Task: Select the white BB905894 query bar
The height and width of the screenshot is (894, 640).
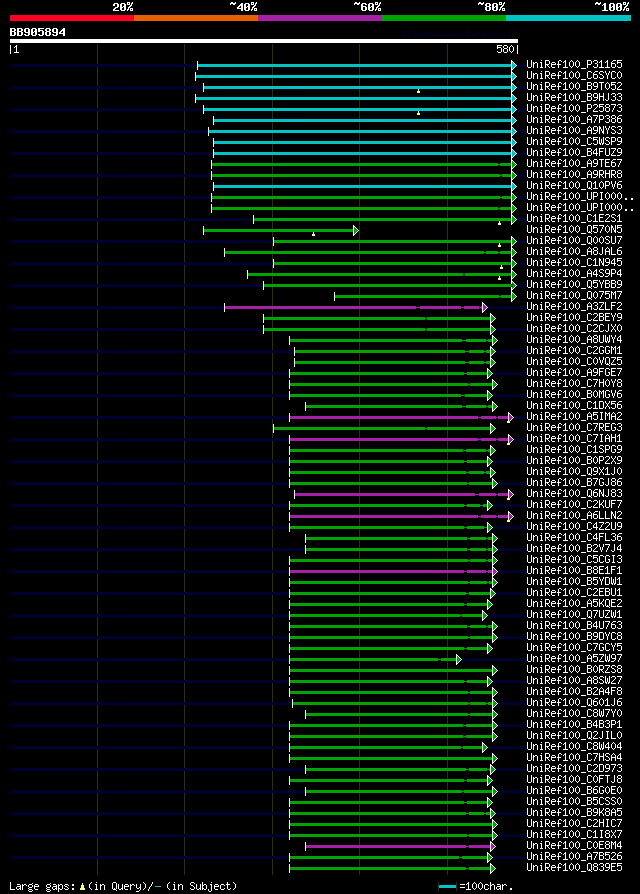Action: click(264, 41)
